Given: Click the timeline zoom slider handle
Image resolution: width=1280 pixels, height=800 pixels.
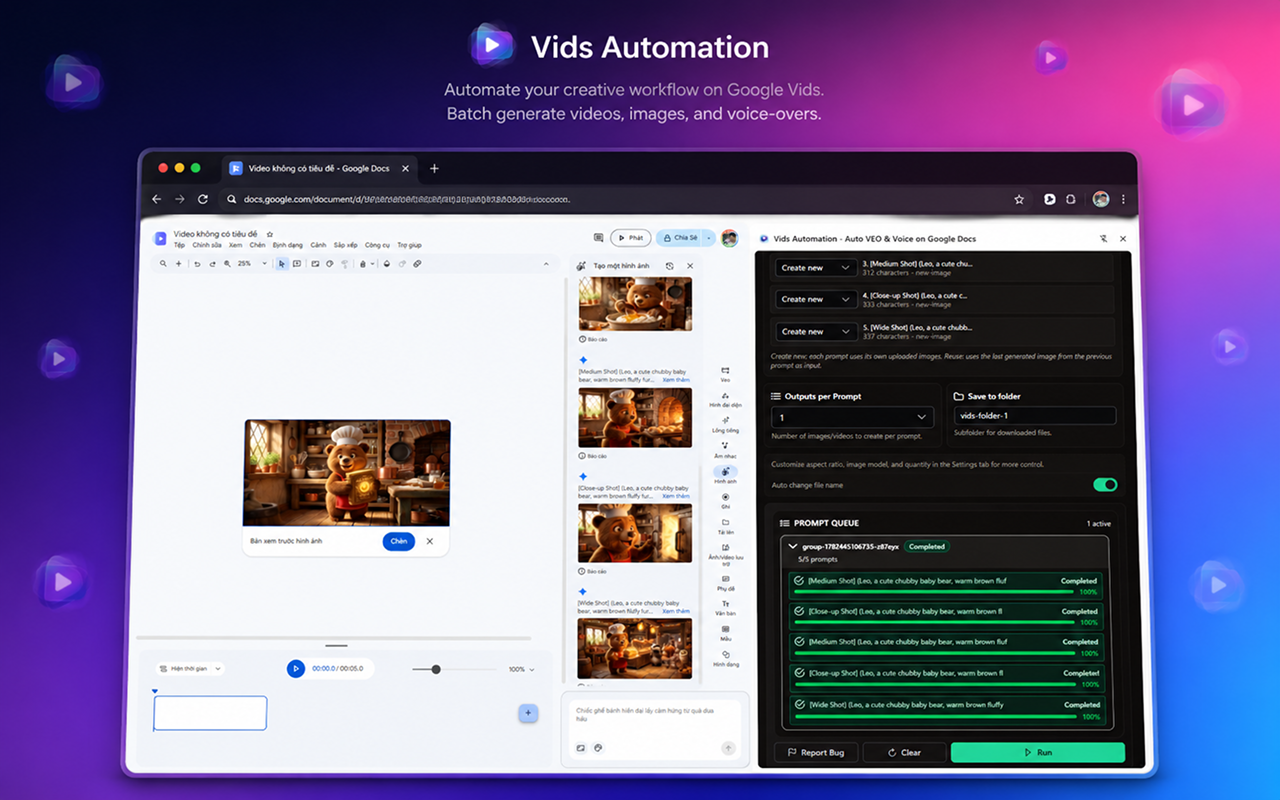Looking at the screenshot, I should (x=436, y=669).
